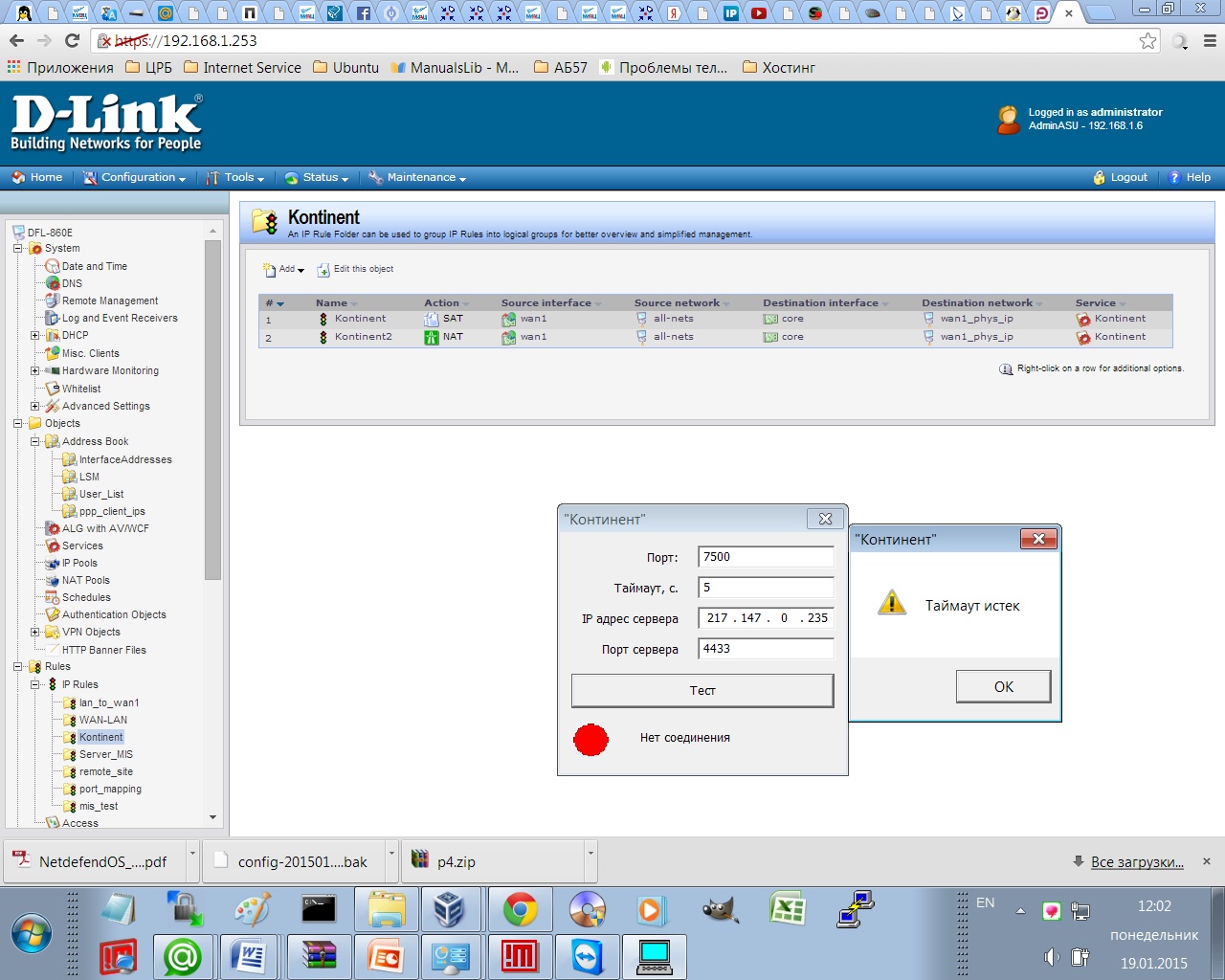Image resolution: width=1225 pixels, height=980 pixels.
Task: Click the Excel icon in taskbar
Action: click(x=787, y=909)
